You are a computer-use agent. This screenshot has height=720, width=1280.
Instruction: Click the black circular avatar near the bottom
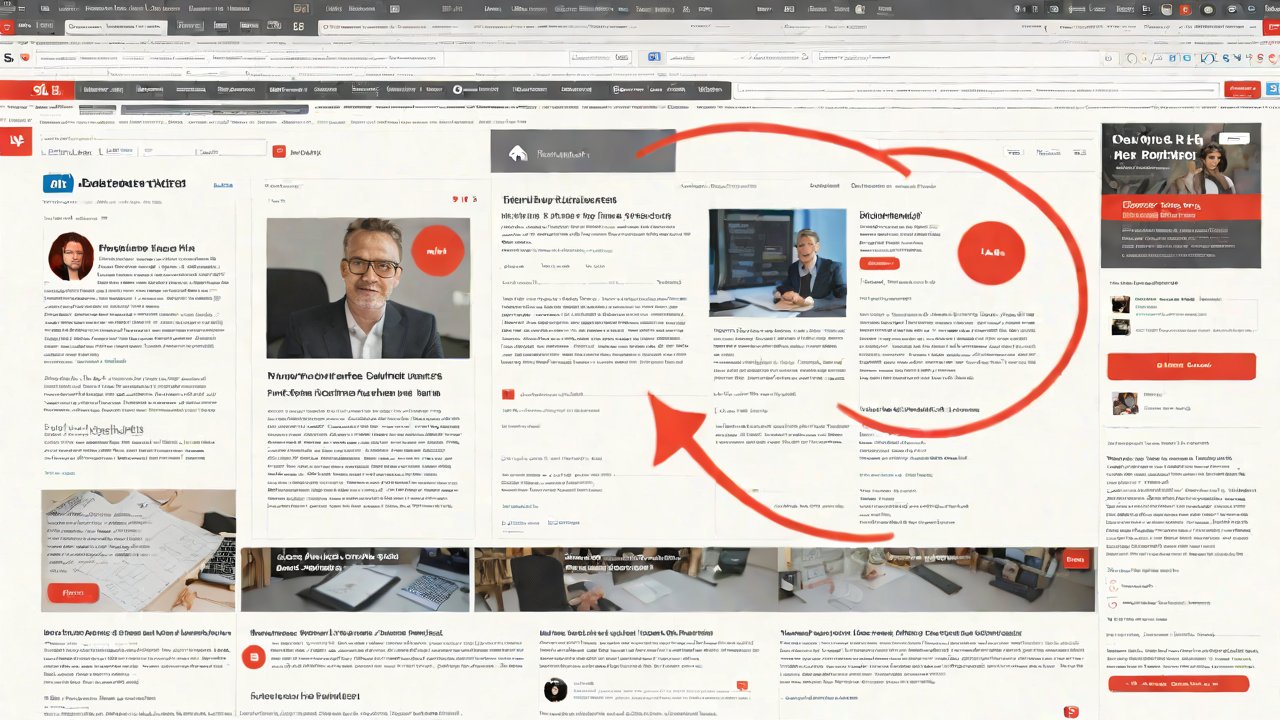point(555,689)
